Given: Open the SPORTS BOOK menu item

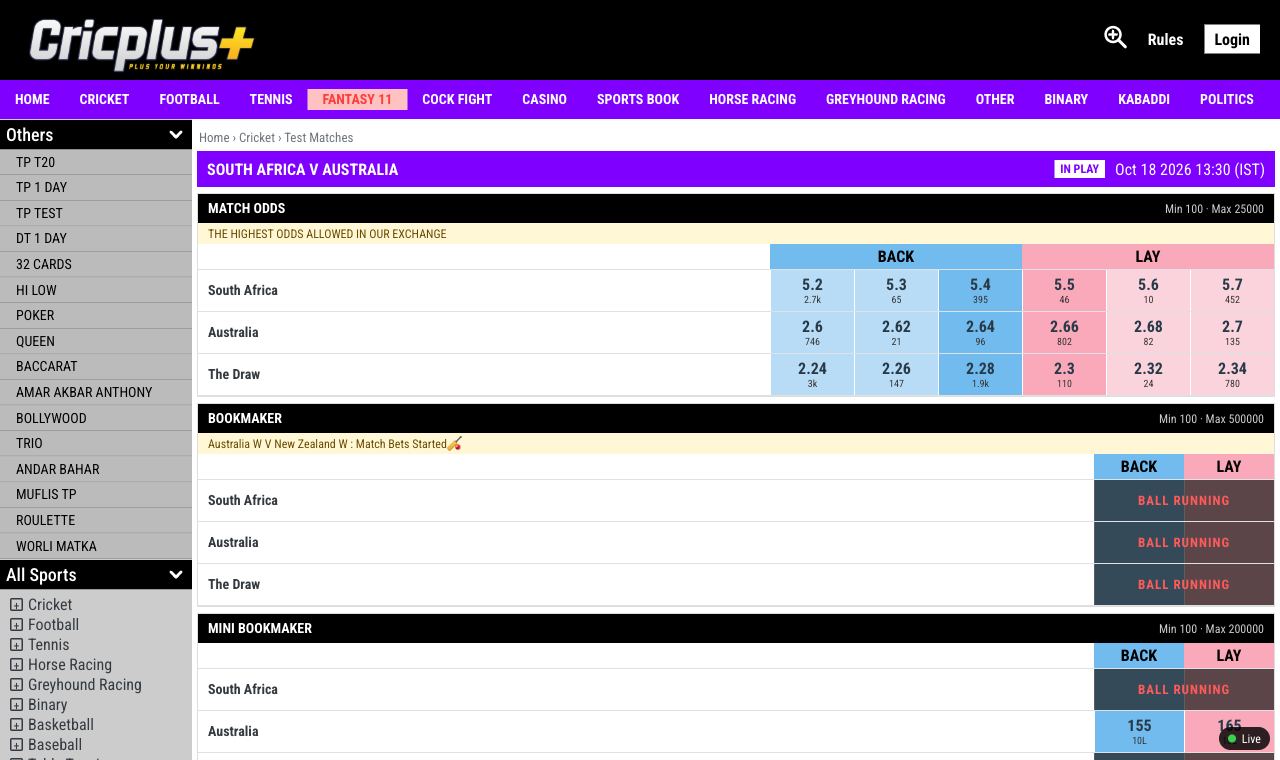Looking at the screenshot, I should point(638,99).
